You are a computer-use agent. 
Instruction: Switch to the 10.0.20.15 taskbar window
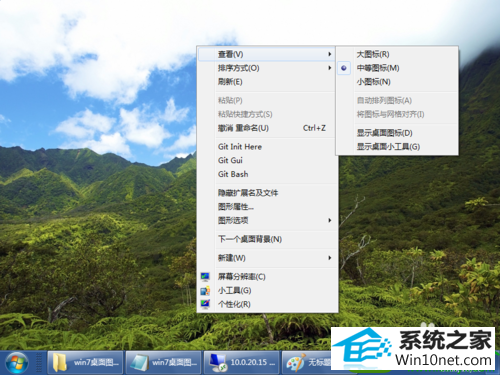[241, 363]
